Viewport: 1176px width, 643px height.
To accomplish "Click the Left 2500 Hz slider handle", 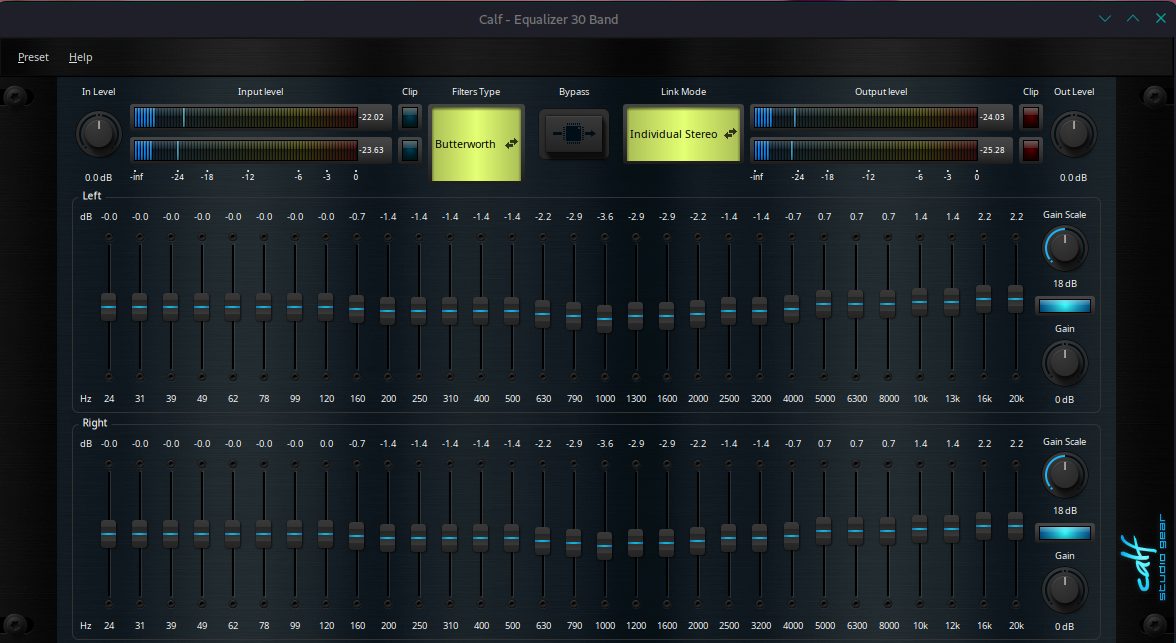I will [x=728, y=311].
